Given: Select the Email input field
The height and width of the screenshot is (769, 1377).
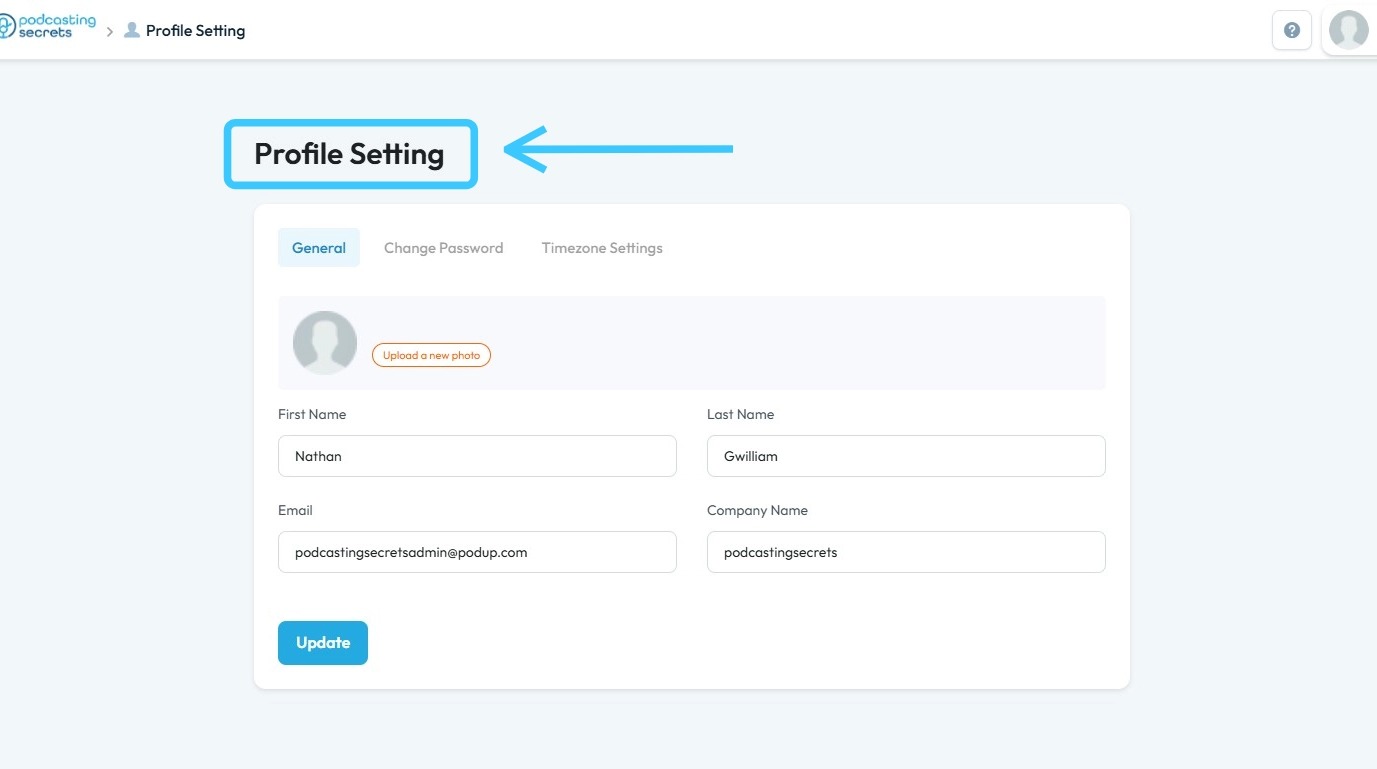Looking at the screenshot, I should pos(477,552).
